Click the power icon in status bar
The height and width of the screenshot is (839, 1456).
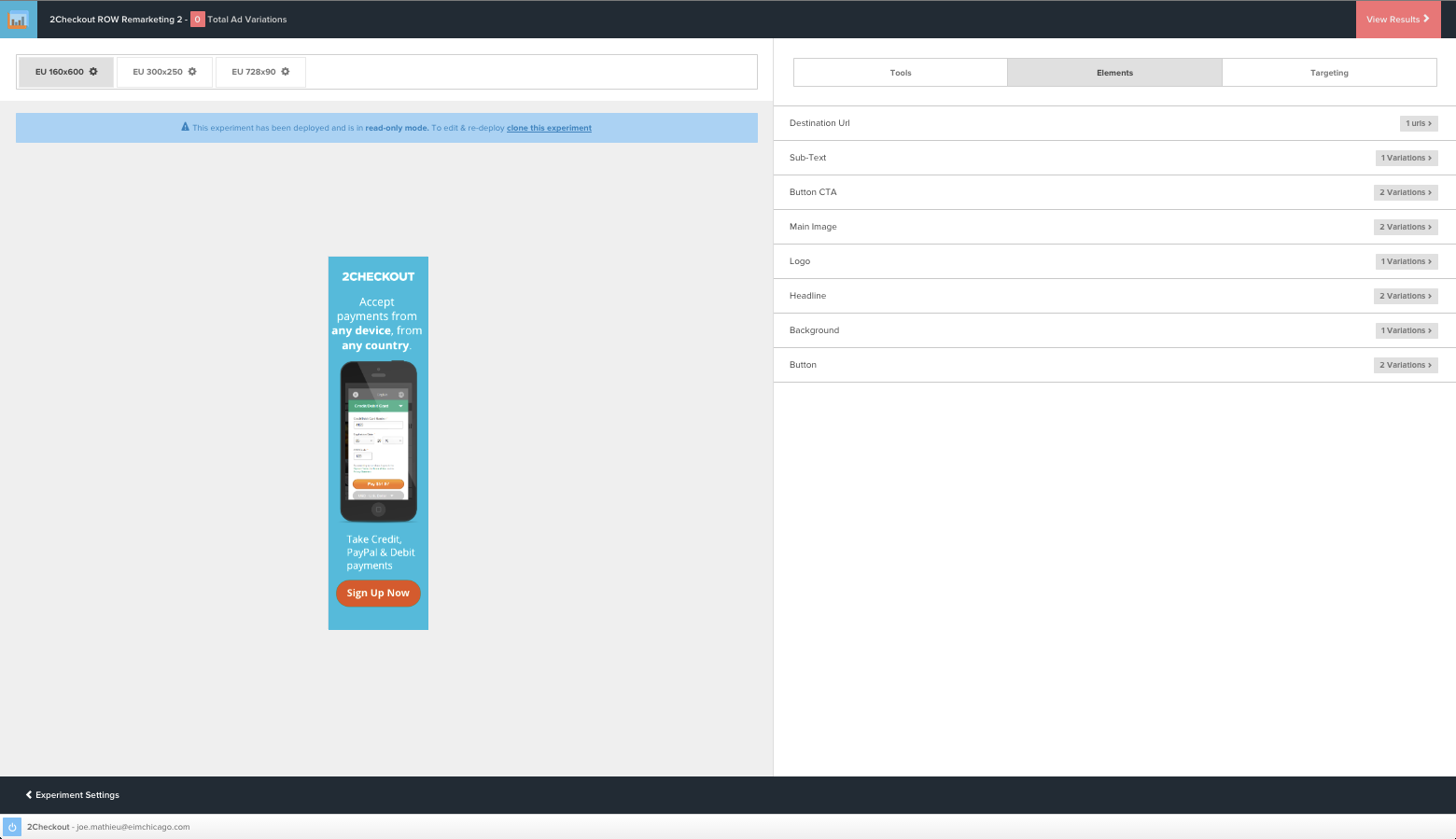point(12,827)
